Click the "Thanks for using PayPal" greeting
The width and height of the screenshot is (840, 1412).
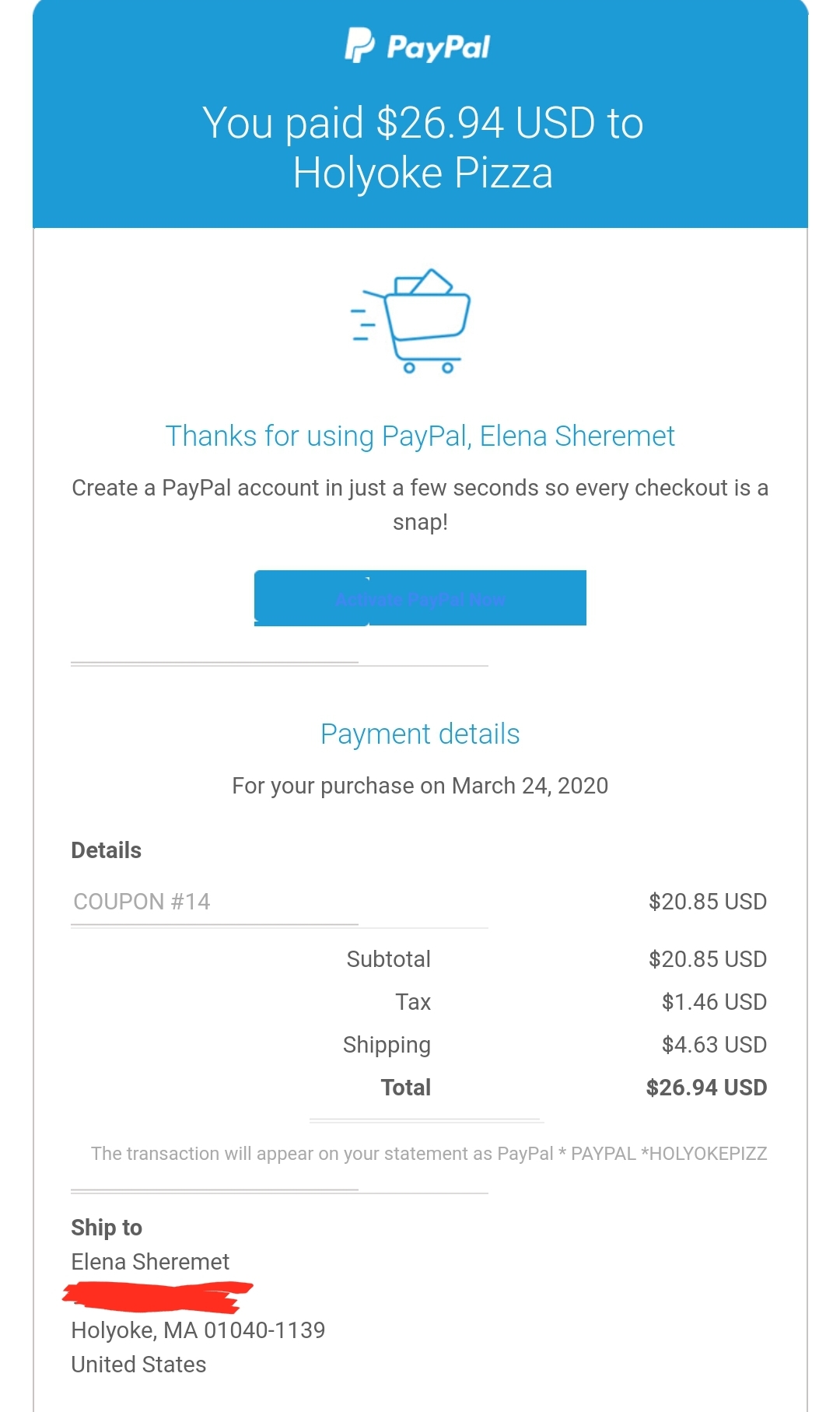(420, 436)
